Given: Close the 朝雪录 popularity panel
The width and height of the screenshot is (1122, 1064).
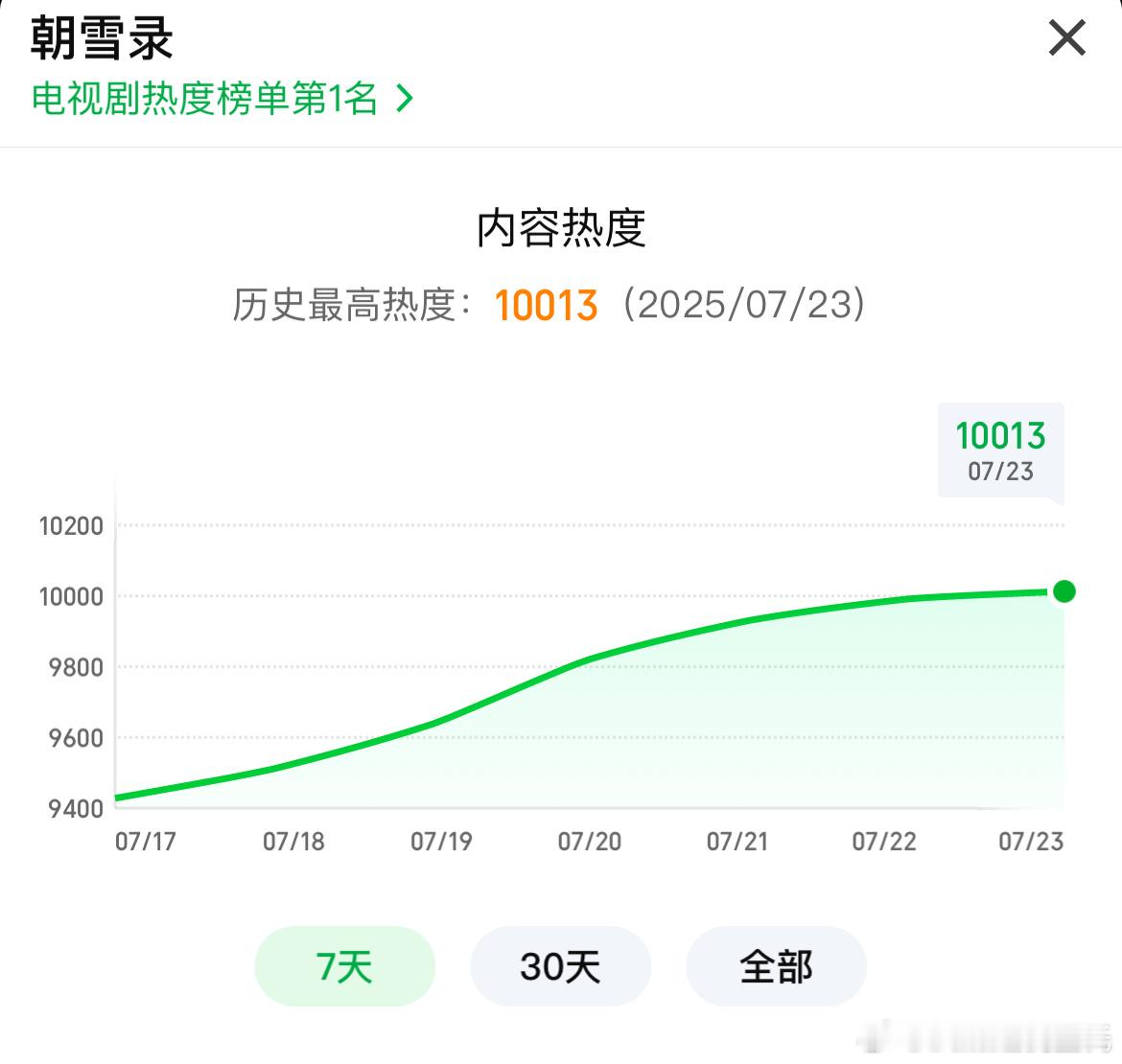Looking at the screenshot, I should (1067, 38).
